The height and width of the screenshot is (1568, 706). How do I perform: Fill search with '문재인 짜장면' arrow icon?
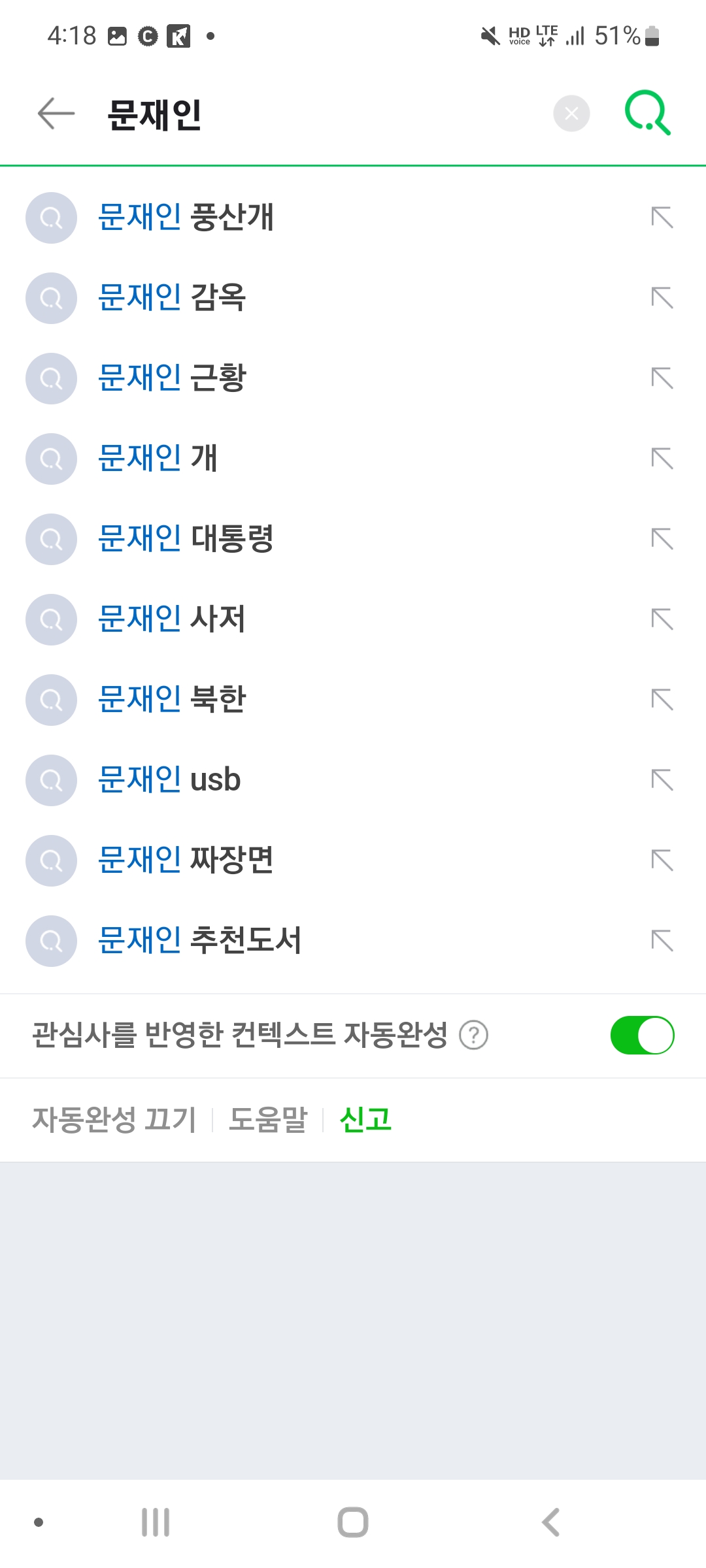click(662, 860)
